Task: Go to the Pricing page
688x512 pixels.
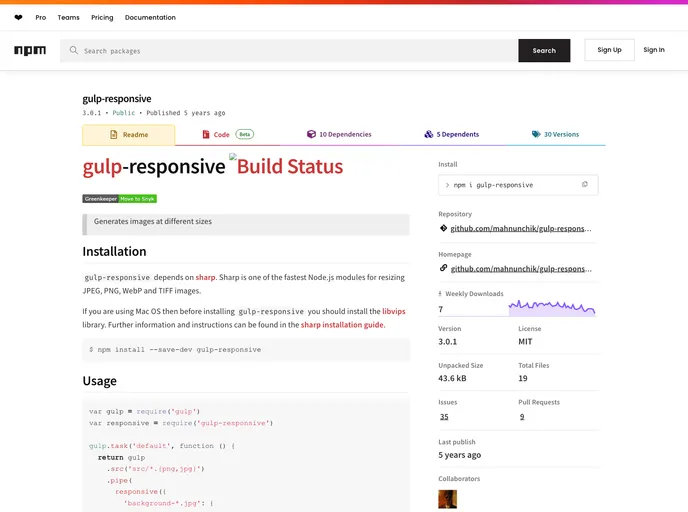Action: (x=102, y=18)
